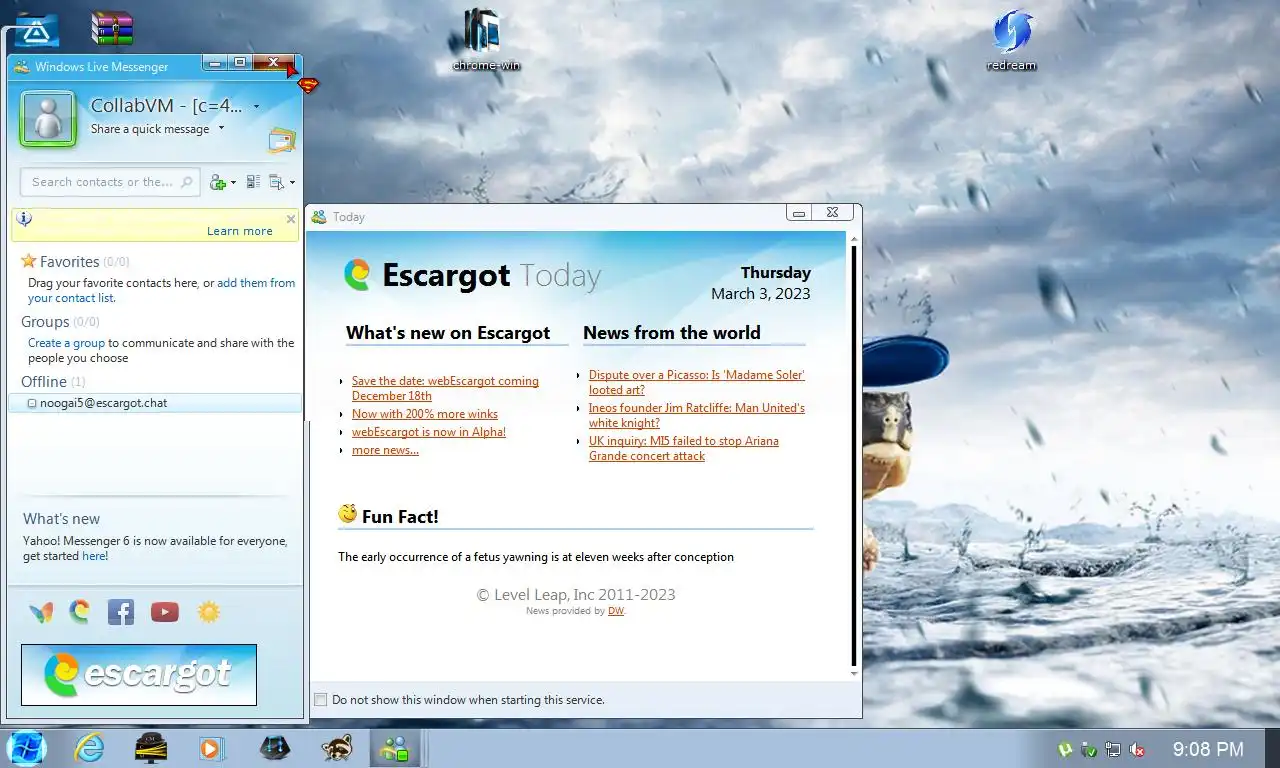This screenshot has width=1280, height=768.
Task: Click the profile display picture avatar
Action: coord(48,119)
